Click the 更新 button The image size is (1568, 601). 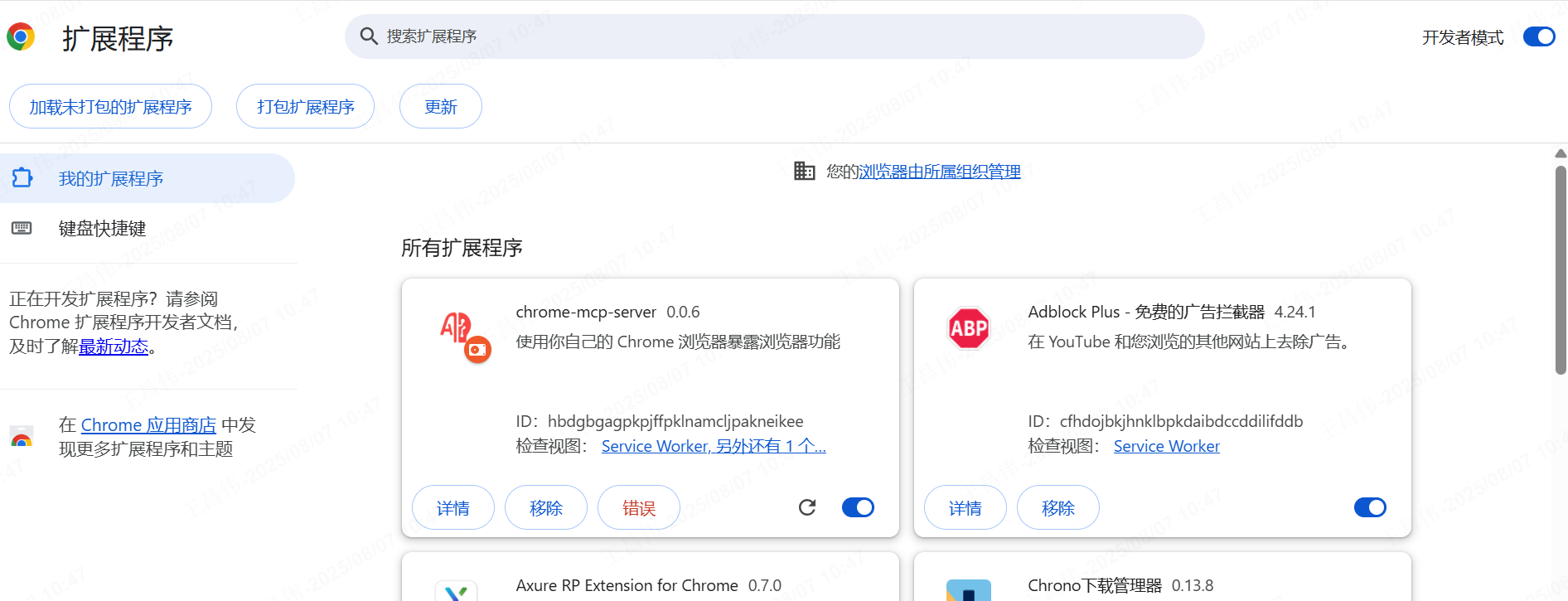pyautogui.click(x=440, y=106)
